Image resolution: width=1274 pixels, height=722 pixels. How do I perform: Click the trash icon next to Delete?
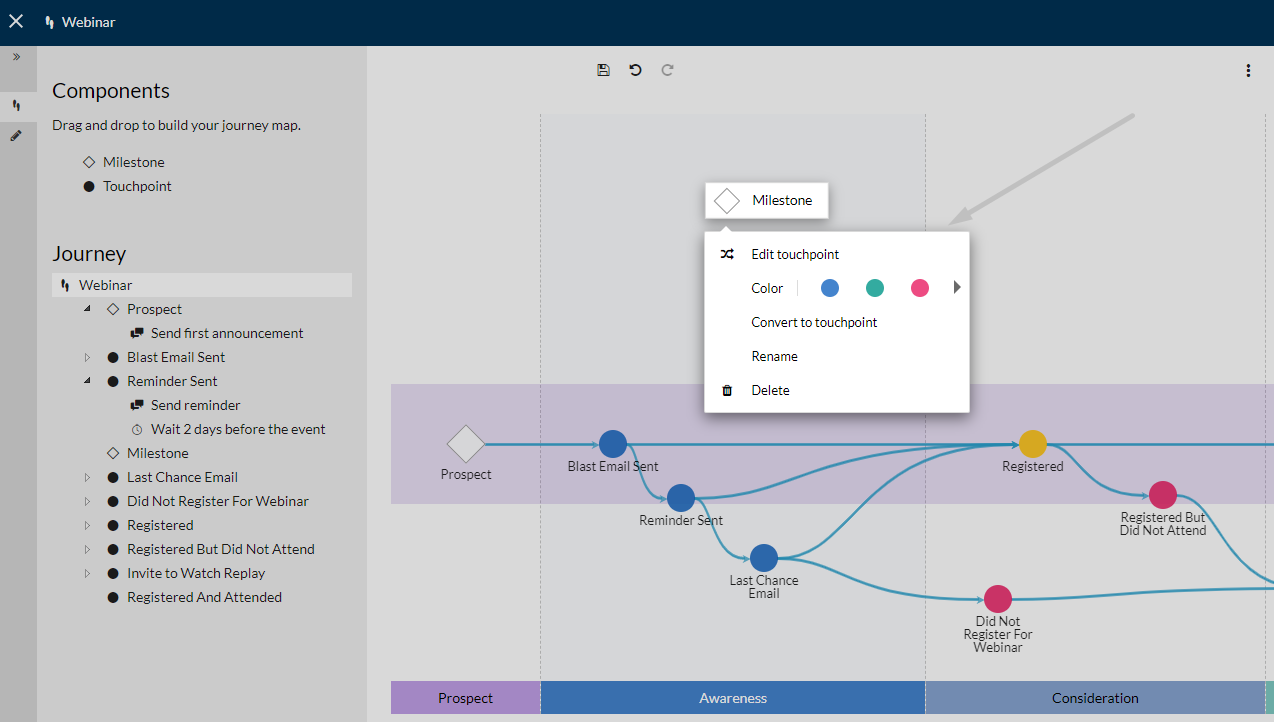(x=727, y=390)
